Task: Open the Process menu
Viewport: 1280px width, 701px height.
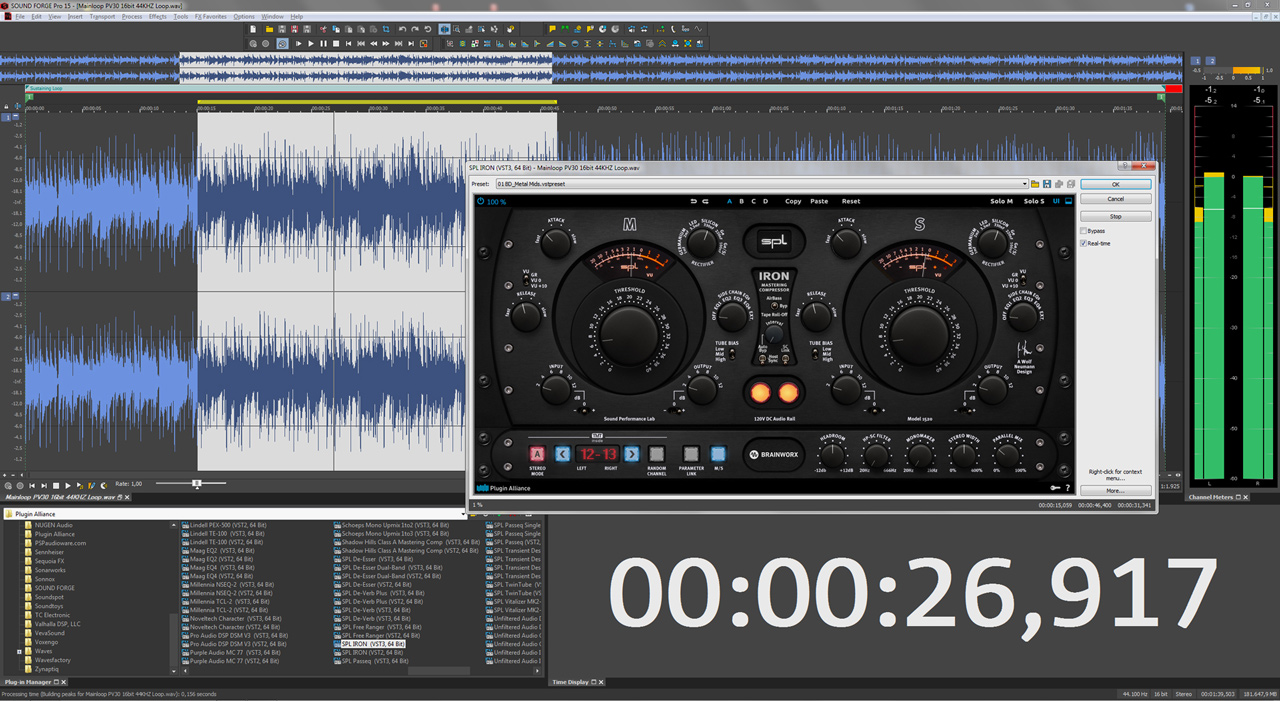Action: click(132, 17)
